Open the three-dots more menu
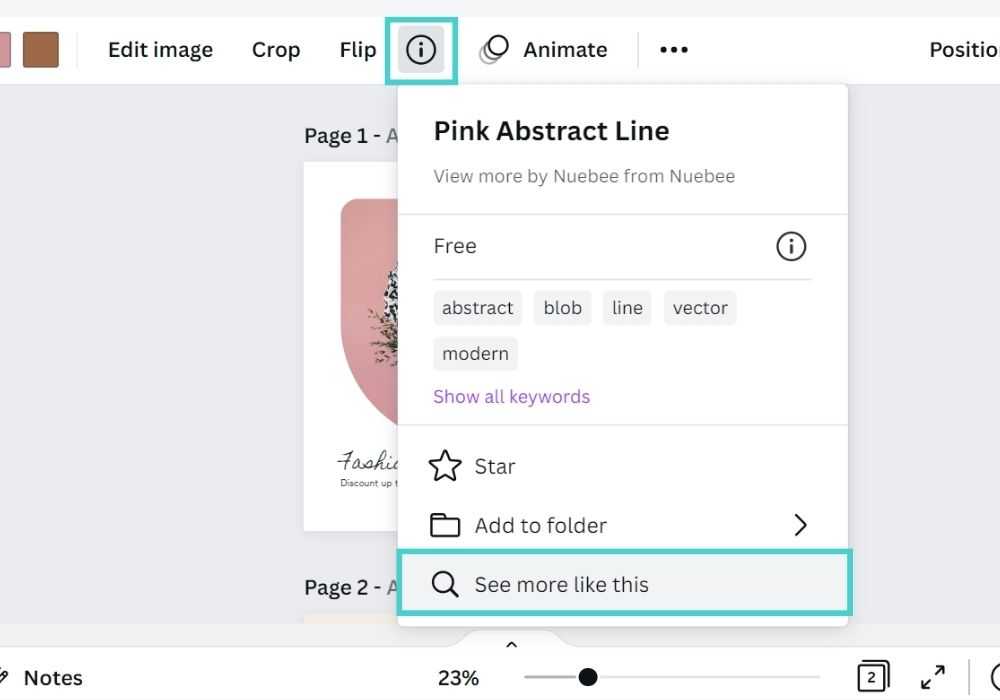This screenshot has width=1000, height=700. [674, 49]
